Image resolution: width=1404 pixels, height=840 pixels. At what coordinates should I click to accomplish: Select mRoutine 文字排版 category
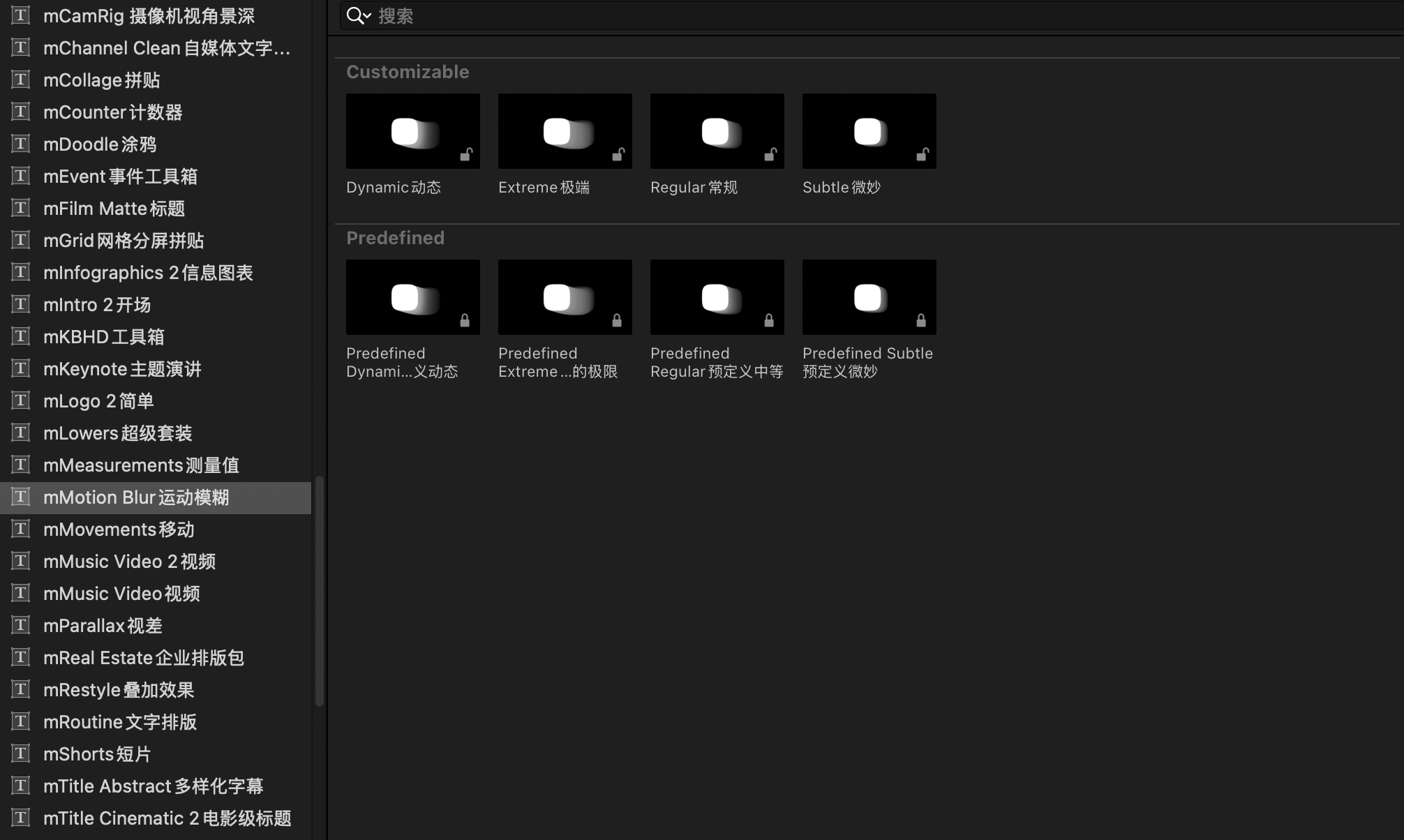[x=156, y=722]
